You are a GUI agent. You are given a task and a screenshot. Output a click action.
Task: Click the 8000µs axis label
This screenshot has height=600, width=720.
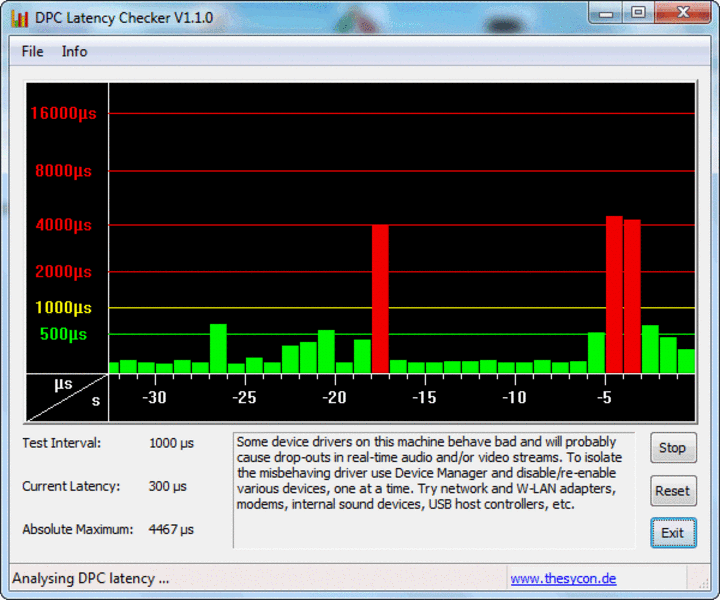pos(63,171)
